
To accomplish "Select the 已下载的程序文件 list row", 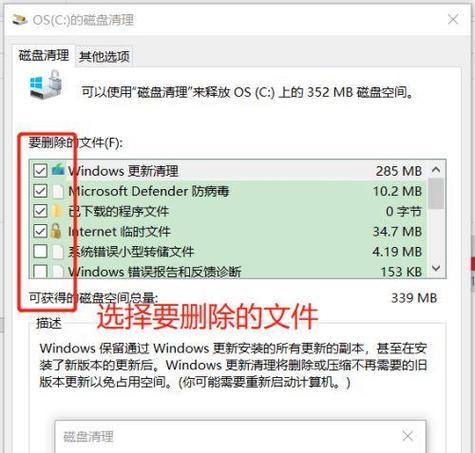I will point(228,211).
